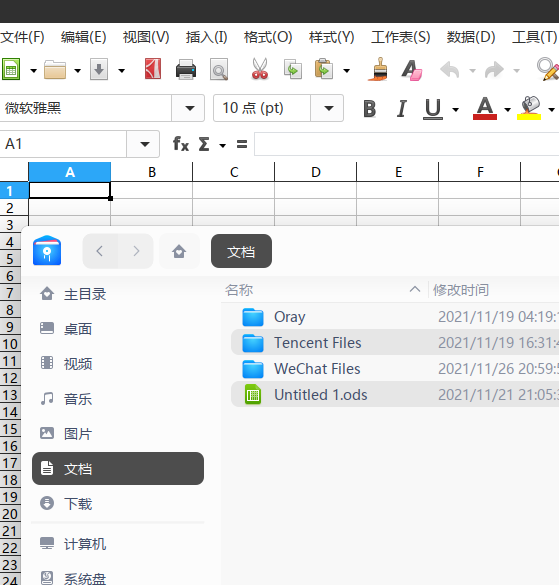The image size is (559, 585).
Task: Click the home button in file dialog
Action: pos(179,251)
